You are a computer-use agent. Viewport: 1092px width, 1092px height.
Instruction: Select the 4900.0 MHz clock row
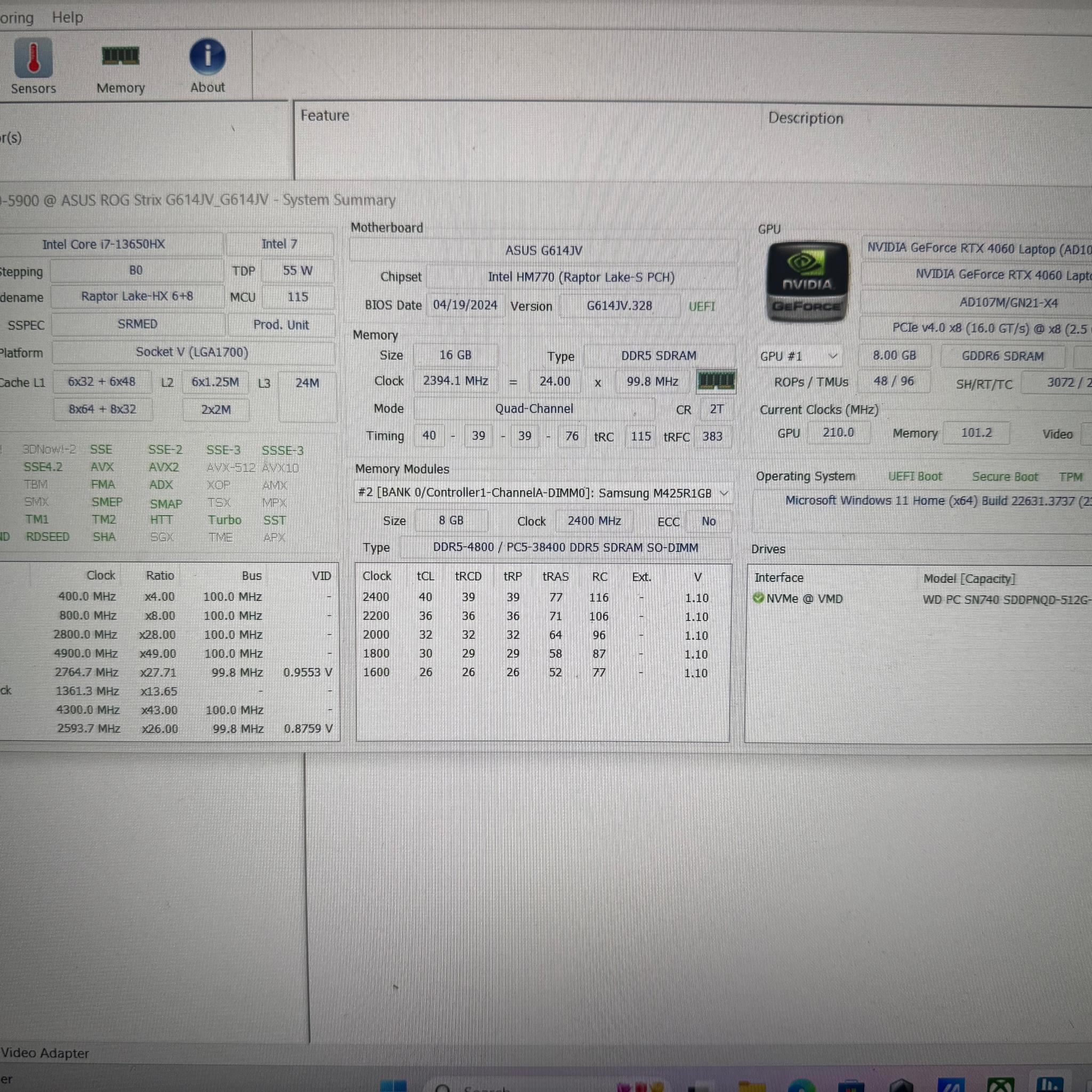coord(170,653)
